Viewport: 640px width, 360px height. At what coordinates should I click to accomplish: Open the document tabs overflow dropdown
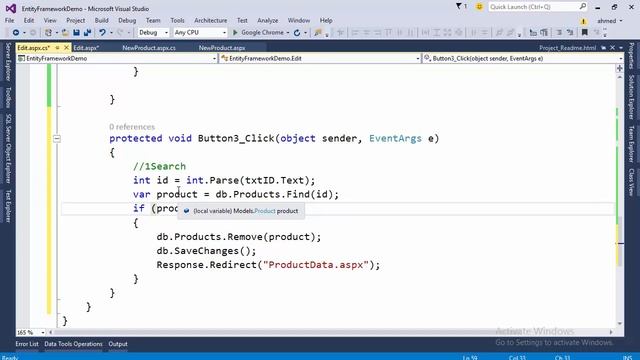point(621,48)
